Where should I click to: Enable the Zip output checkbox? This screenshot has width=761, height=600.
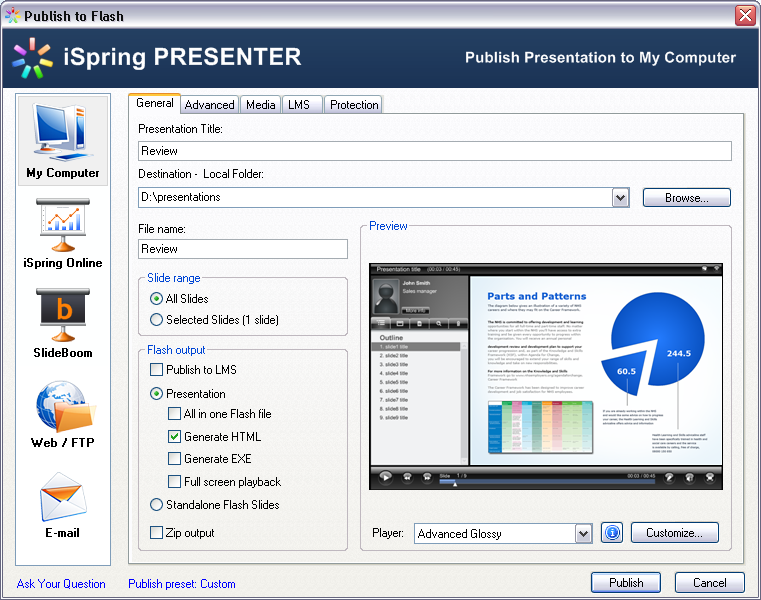[156, 533]
